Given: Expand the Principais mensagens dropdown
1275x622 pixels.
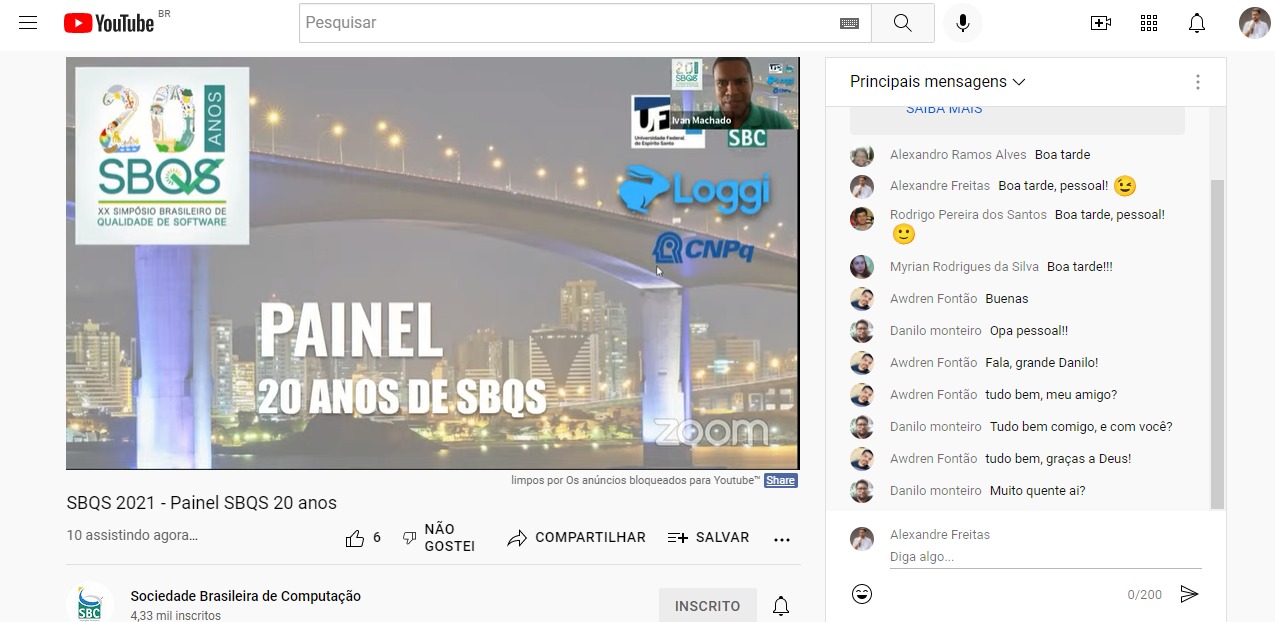Looking at the screenshot, I should click(937, 82).
